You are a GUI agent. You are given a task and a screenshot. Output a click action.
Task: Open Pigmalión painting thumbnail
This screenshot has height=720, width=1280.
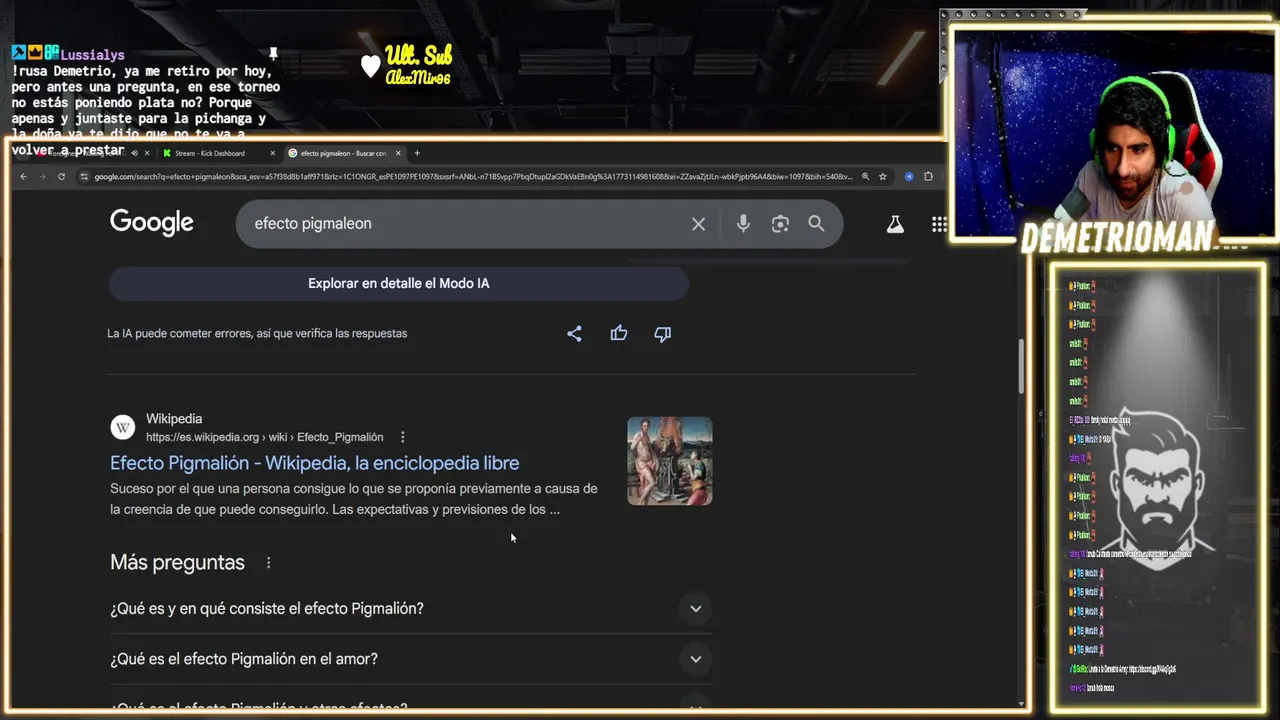coord(670,461)
